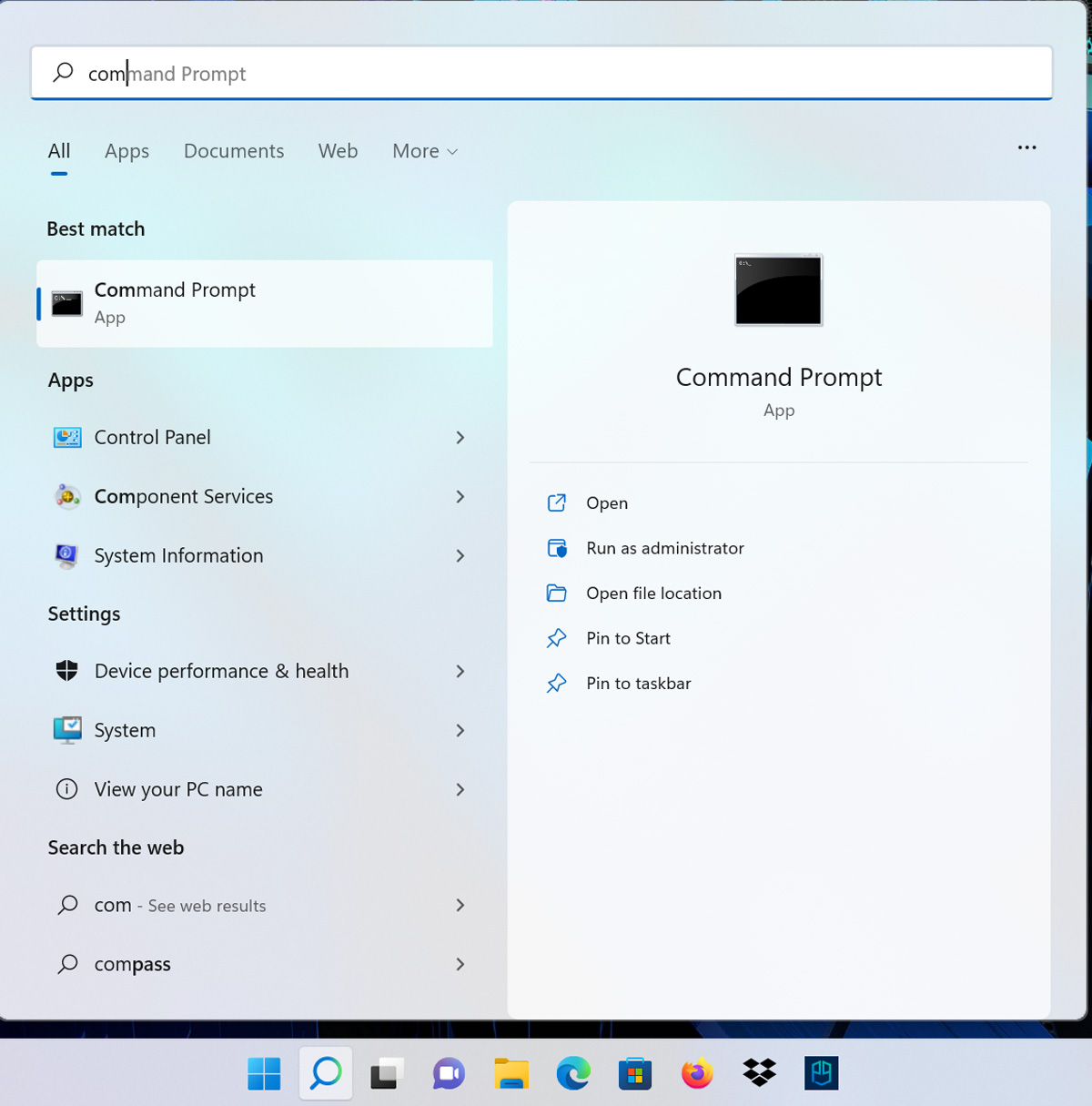The height and width of the screenshot is (1106, 1092).
Task: Launch Microsoft Edge from the taskbar
Action: pyautogui.click(x=573, y=1074)
